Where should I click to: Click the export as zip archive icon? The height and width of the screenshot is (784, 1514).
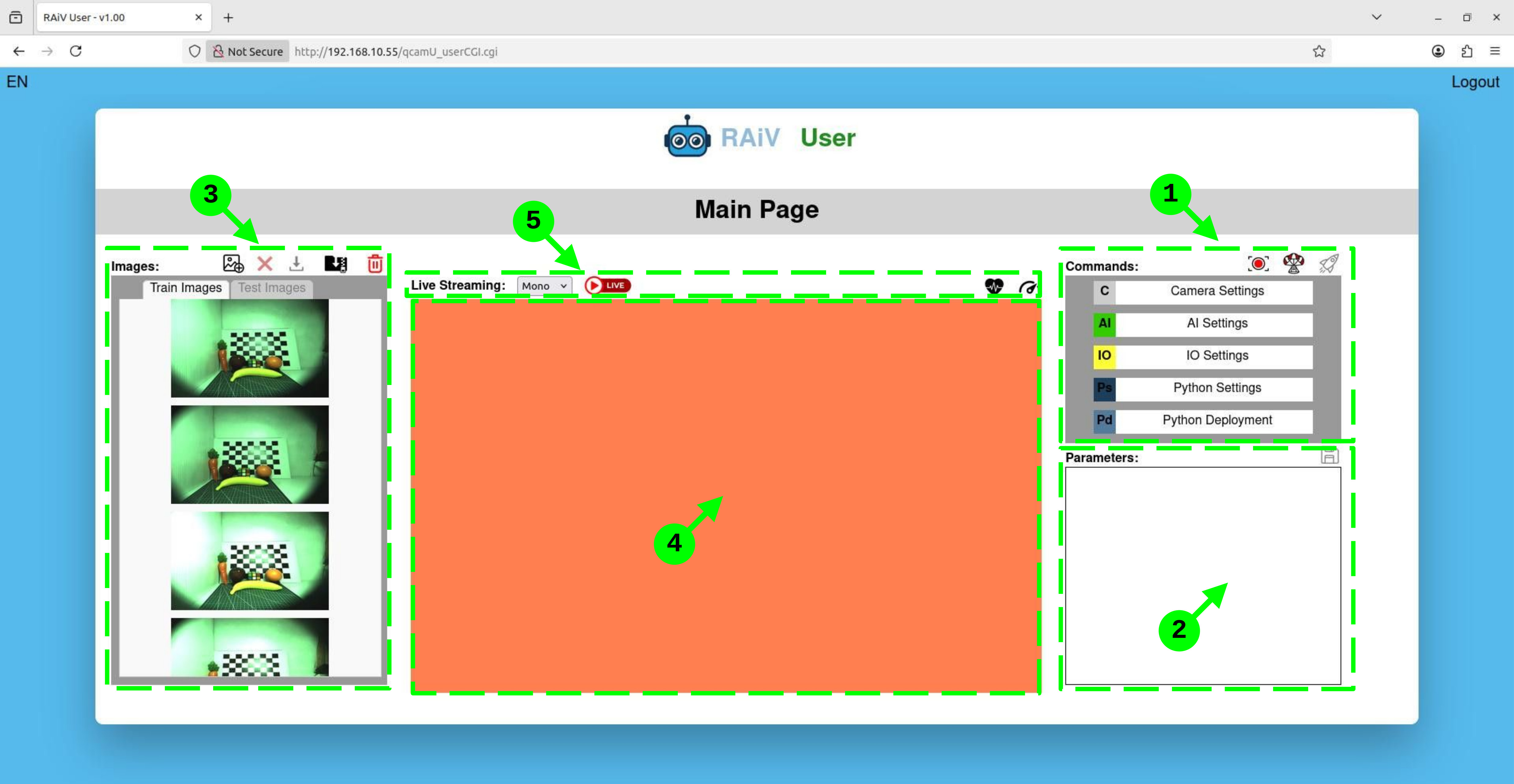(x=336, y=264)
